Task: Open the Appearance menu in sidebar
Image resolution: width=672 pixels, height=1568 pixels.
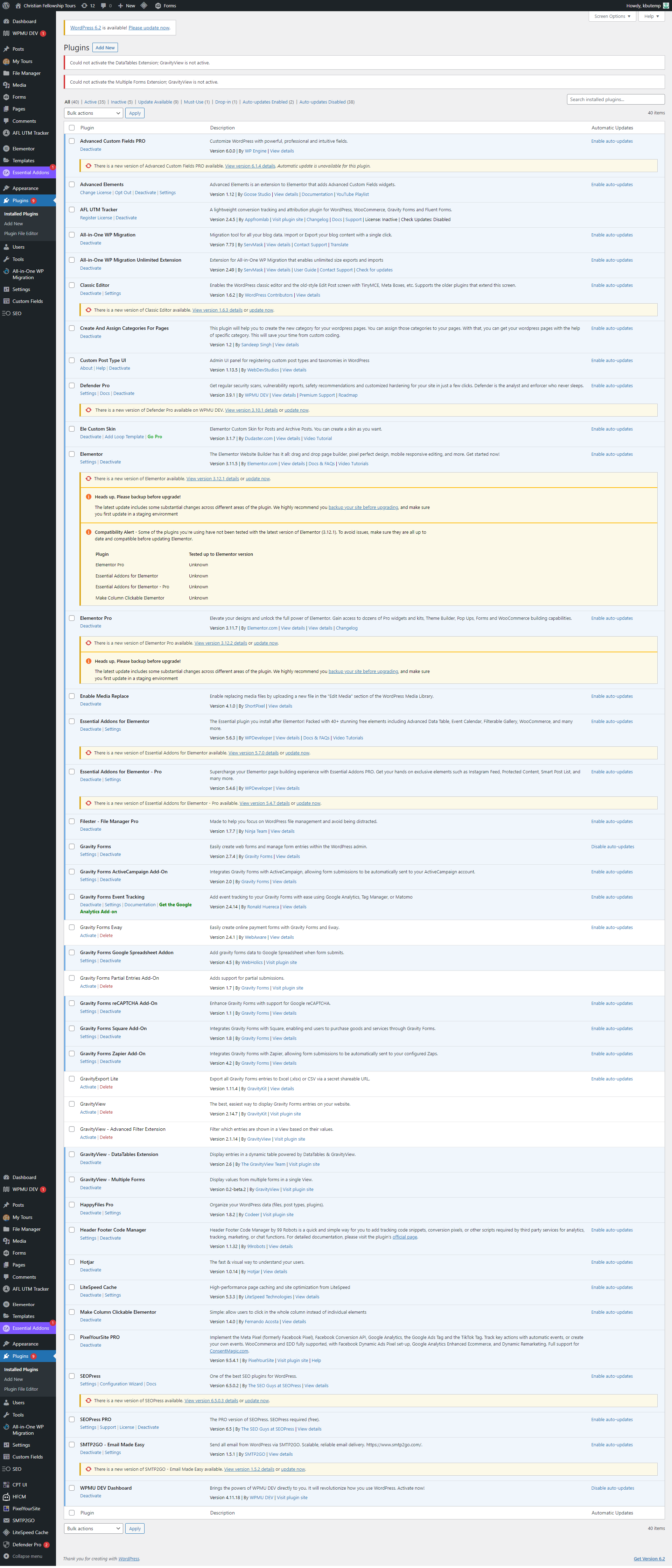Action: 25,188
